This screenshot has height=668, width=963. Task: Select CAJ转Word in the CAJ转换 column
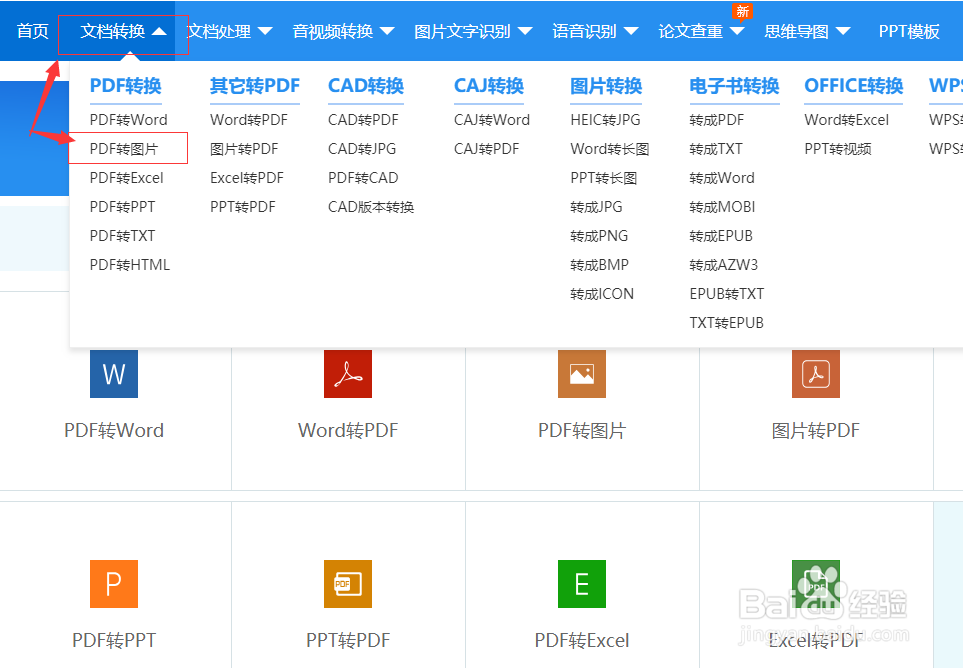pos(491,119)
